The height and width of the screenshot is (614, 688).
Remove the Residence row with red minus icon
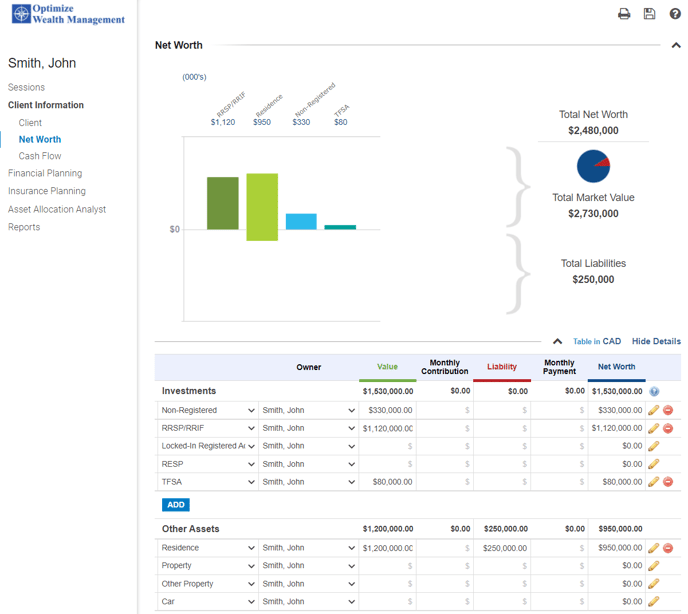click(x=668, y=548)
